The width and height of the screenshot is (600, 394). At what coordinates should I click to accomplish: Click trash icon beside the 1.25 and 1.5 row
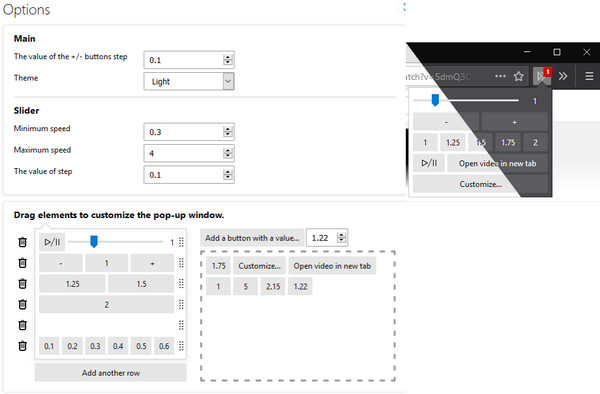point(23,284)
